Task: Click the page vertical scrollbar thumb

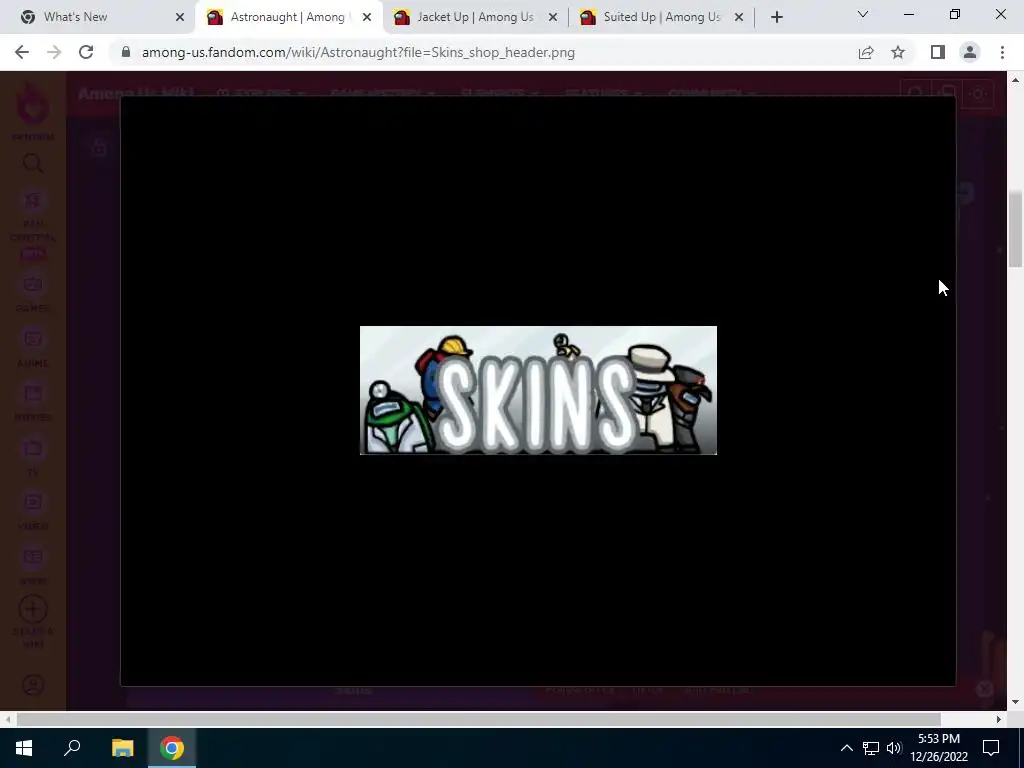Action: click(x=1014, y=229)
